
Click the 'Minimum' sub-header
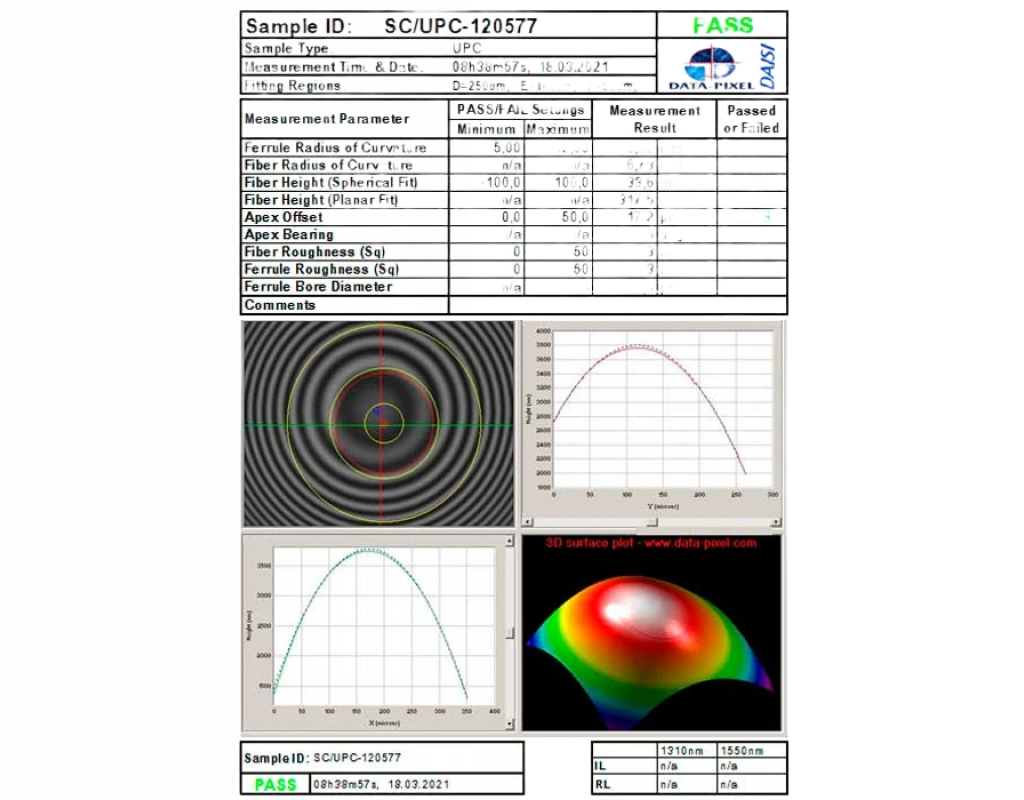point(486,129)
